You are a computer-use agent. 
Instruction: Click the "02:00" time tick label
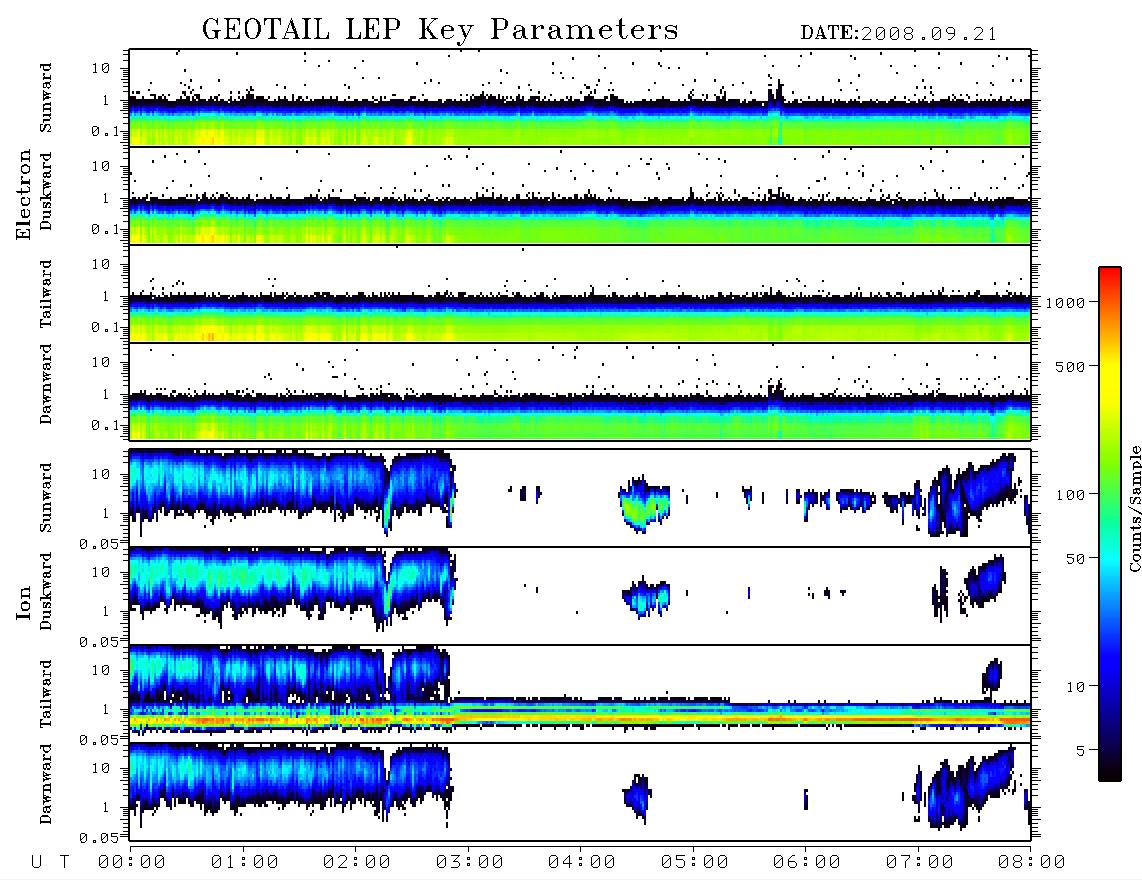[356, 863]
